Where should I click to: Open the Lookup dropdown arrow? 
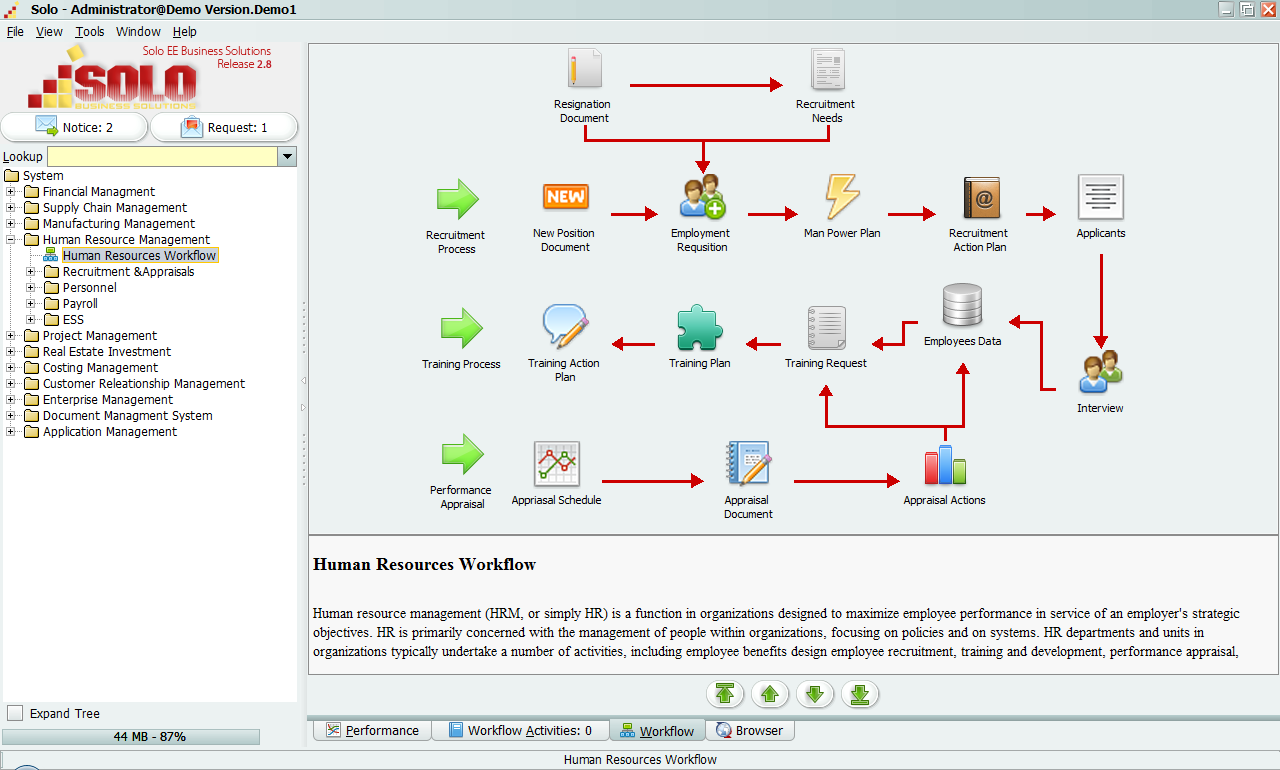[287, 157]
